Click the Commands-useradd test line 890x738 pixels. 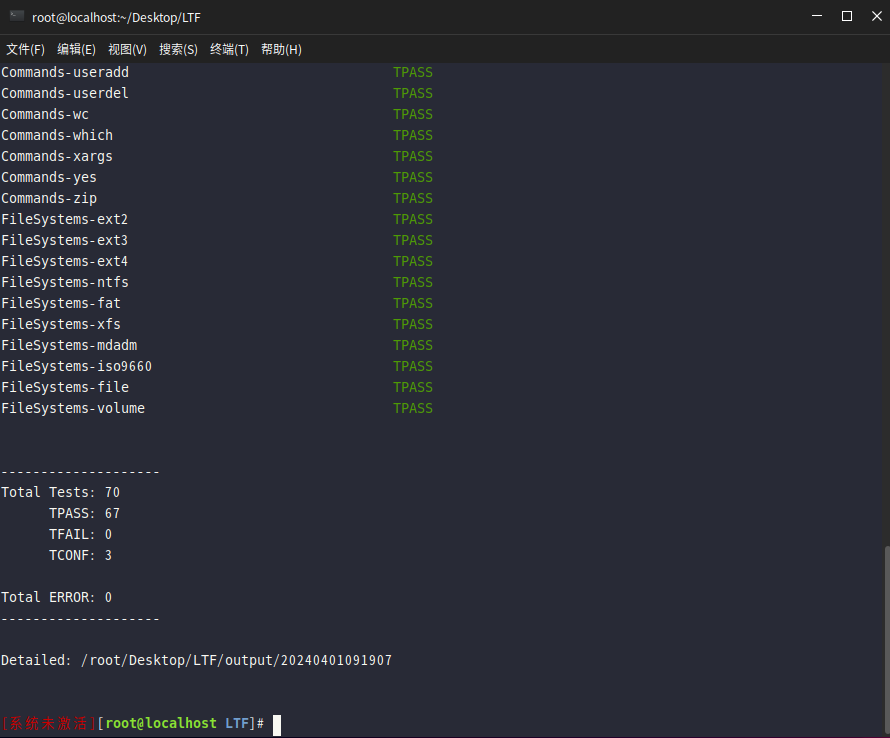(65, 73)
